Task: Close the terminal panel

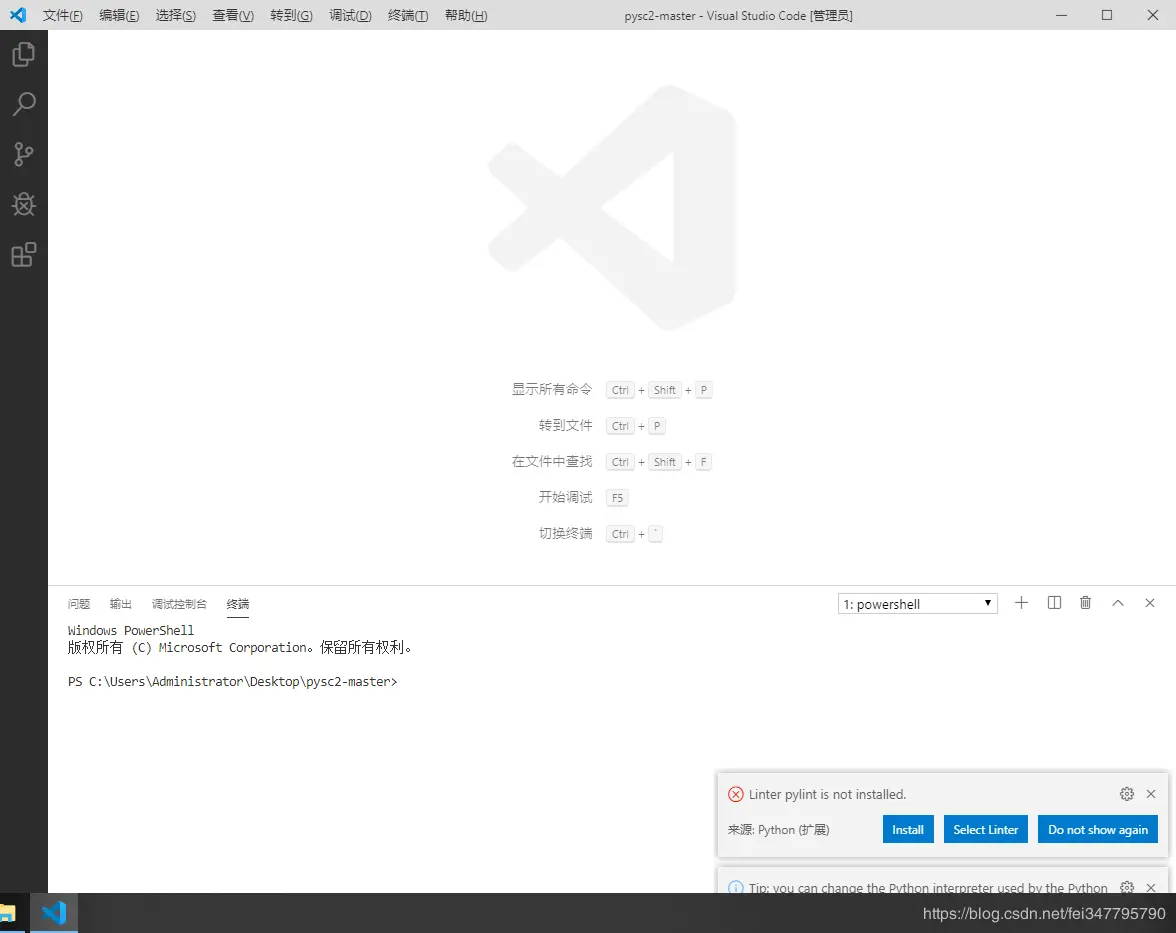Action: [1150, 603]
